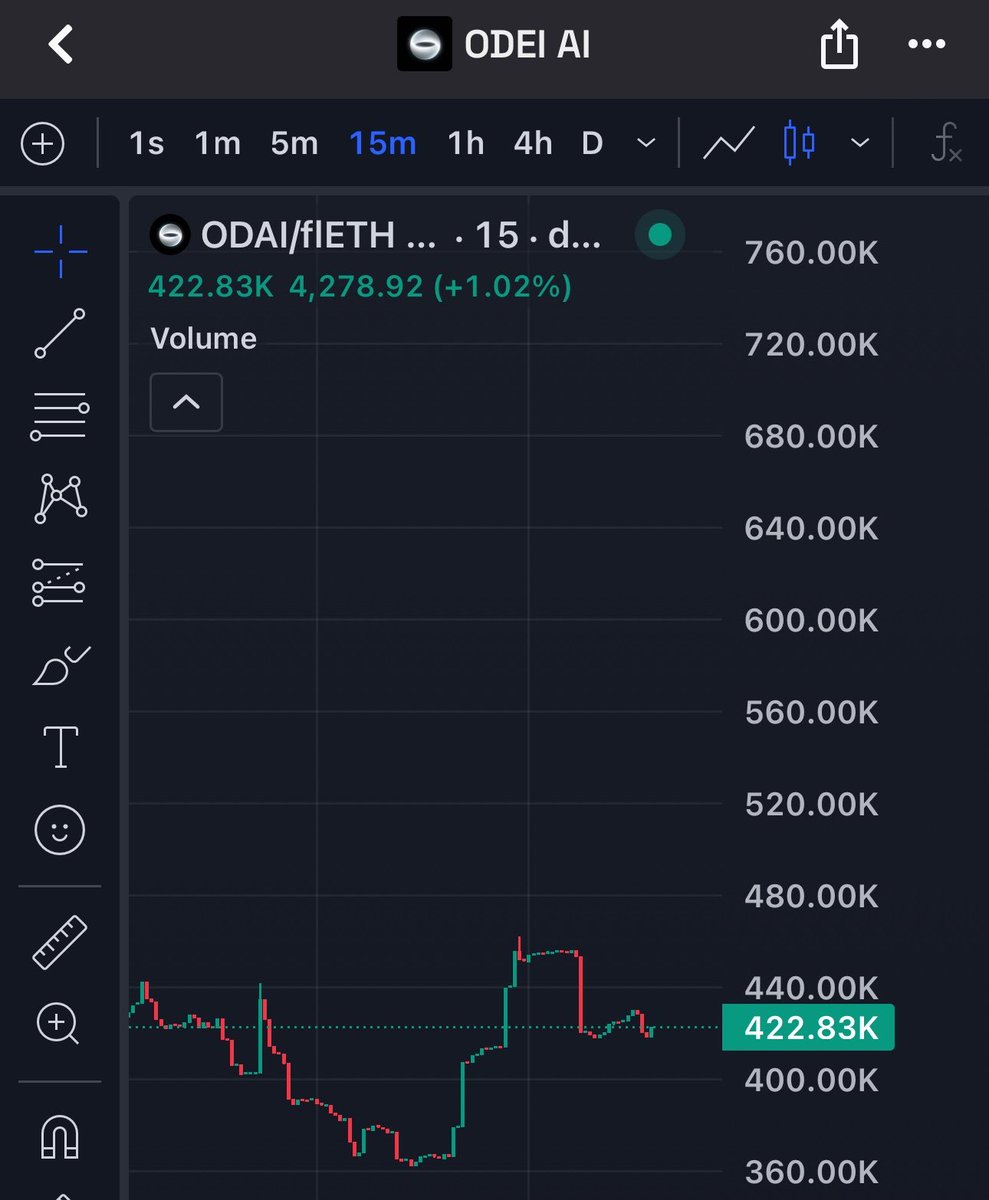Screen dimensions: 989x1200
Task: Select the Fibonacci retracement lines tool
Action: point(60,417)
